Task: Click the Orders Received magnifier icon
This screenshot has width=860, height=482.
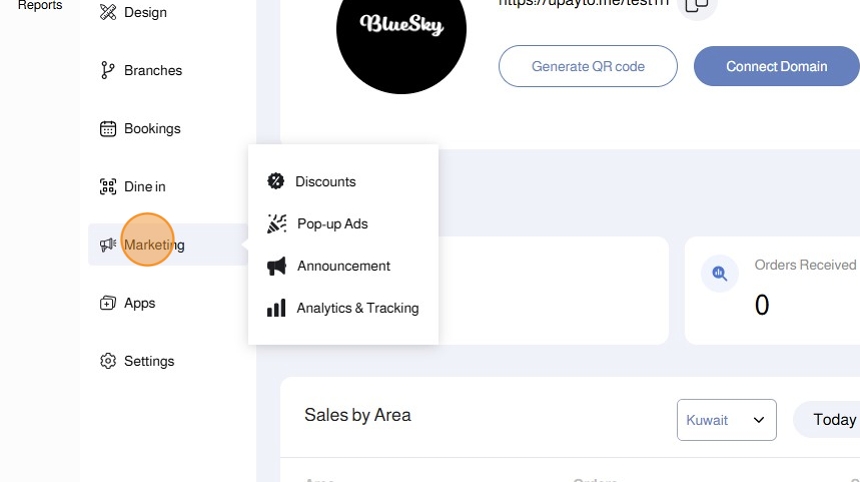Action: pos(720,273)
